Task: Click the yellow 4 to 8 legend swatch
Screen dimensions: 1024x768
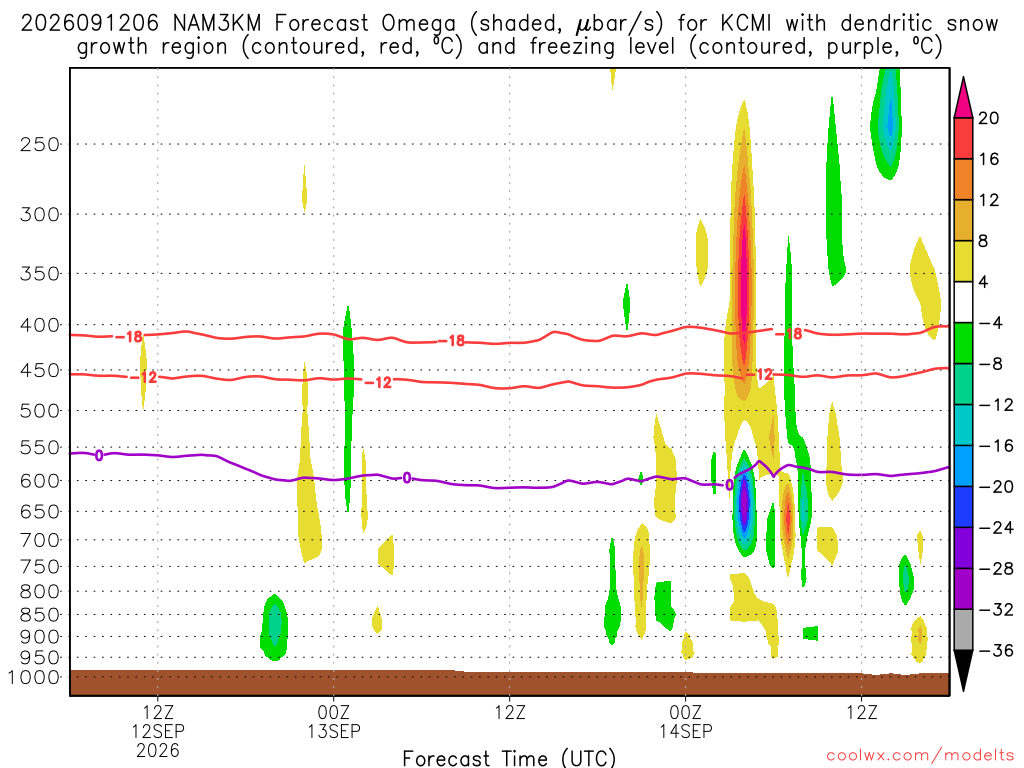Action: pos(963,261)
